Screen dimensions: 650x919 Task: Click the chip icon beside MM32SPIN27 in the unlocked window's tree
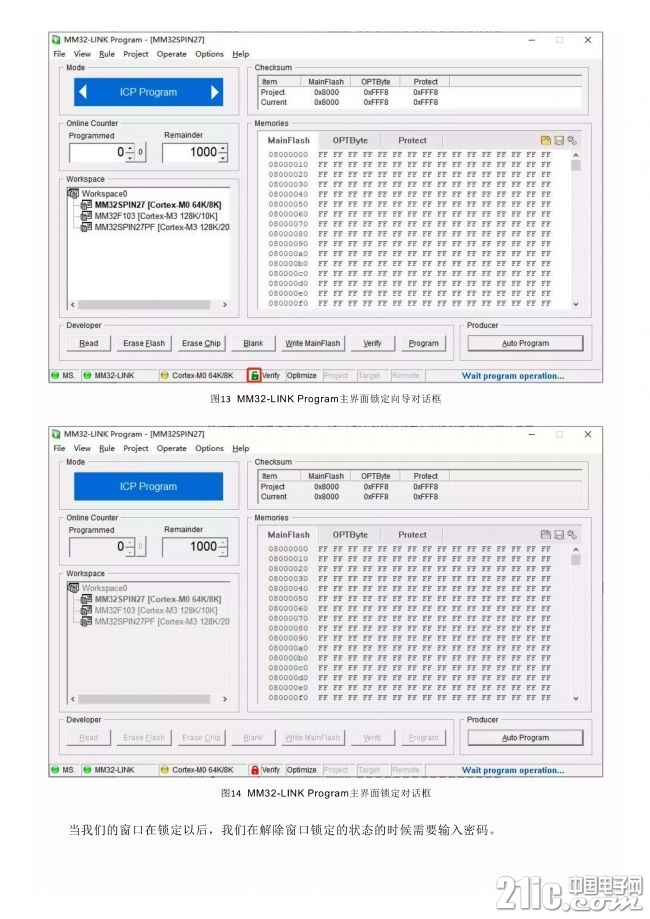[86, 205]
